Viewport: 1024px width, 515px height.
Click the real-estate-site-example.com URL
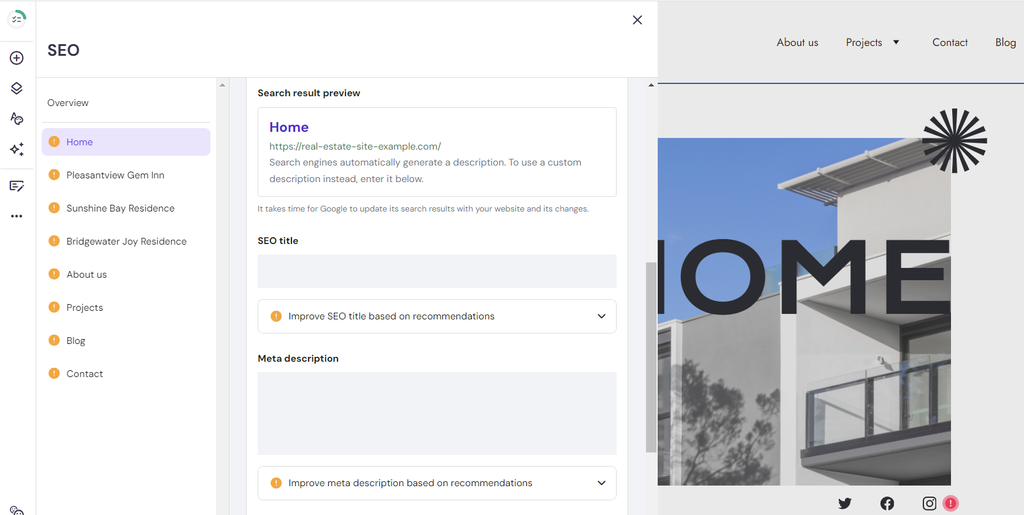click(355, 146)
